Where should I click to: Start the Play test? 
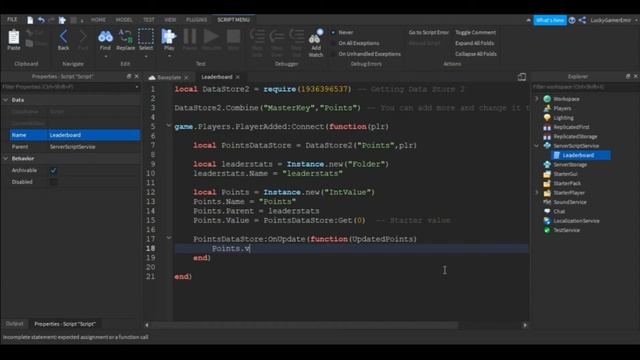[x=169, y=36]
